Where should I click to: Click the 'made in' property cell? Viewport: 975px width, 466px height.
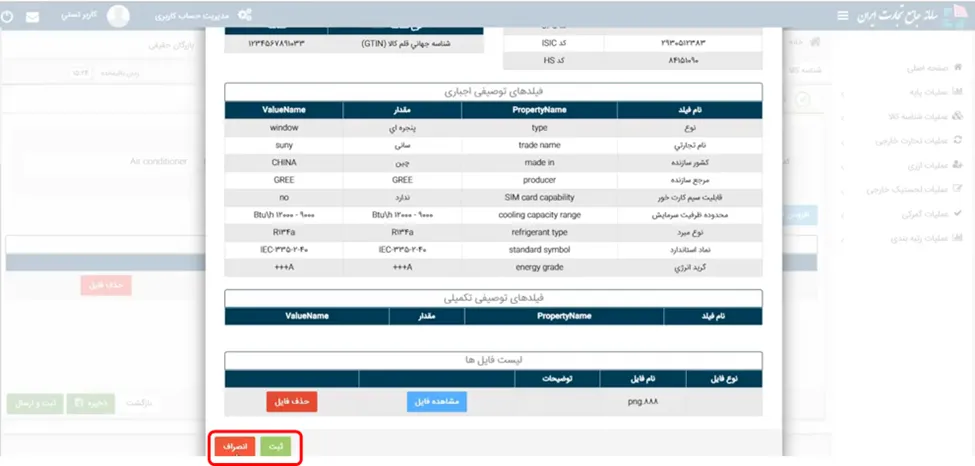tap(539, 162)
